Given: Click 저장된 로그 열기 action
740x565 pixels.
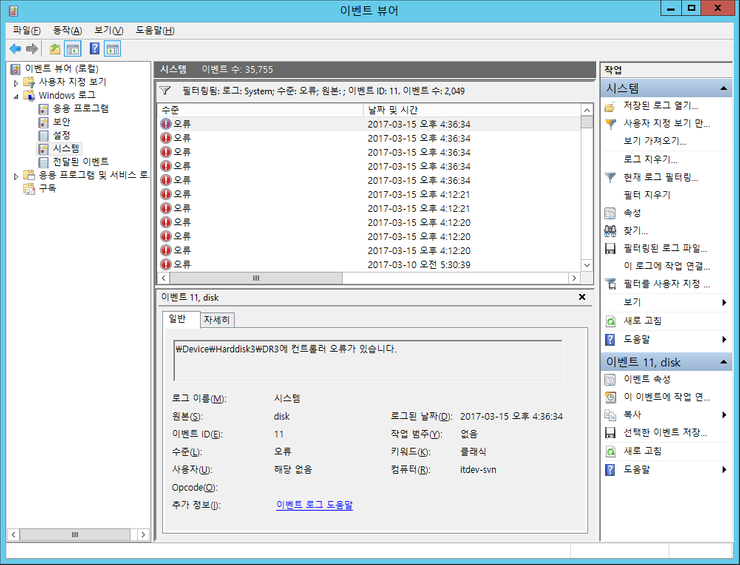Looking at the screenshot, I should click(660, 106).
